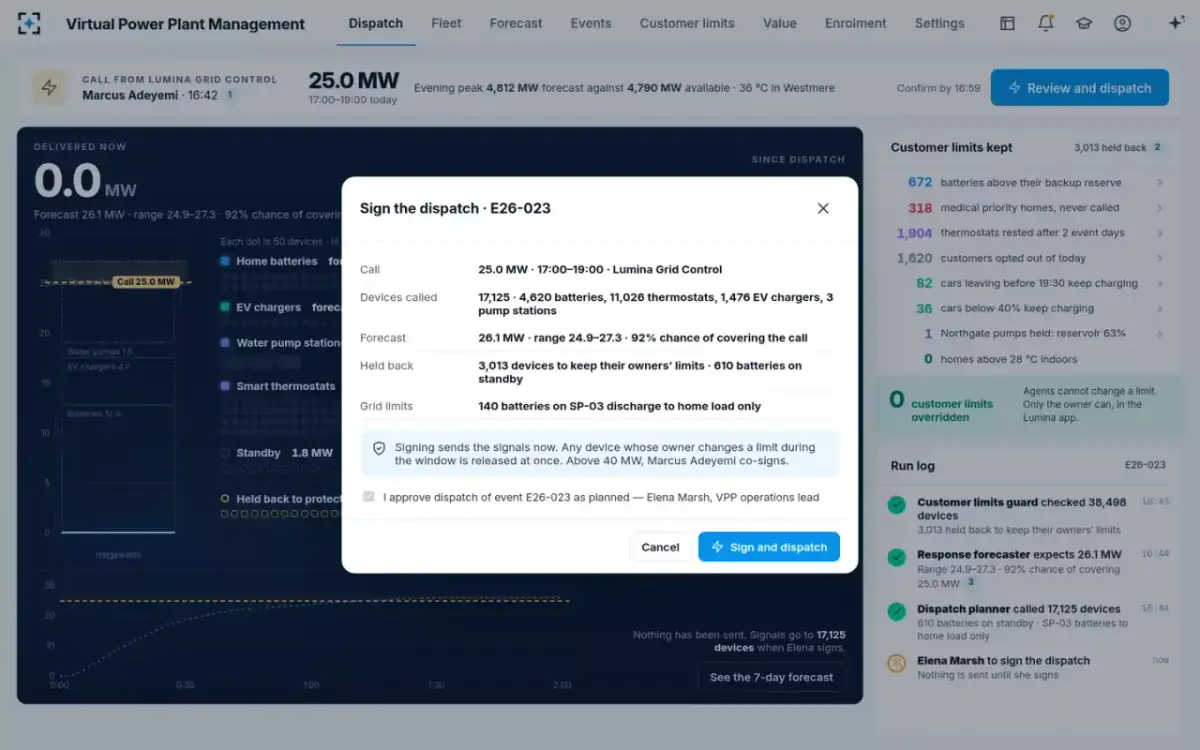Click badge 1 beside Marcus Adeyemi 16:42
1200x750 pixels.
tap(229, 95)
